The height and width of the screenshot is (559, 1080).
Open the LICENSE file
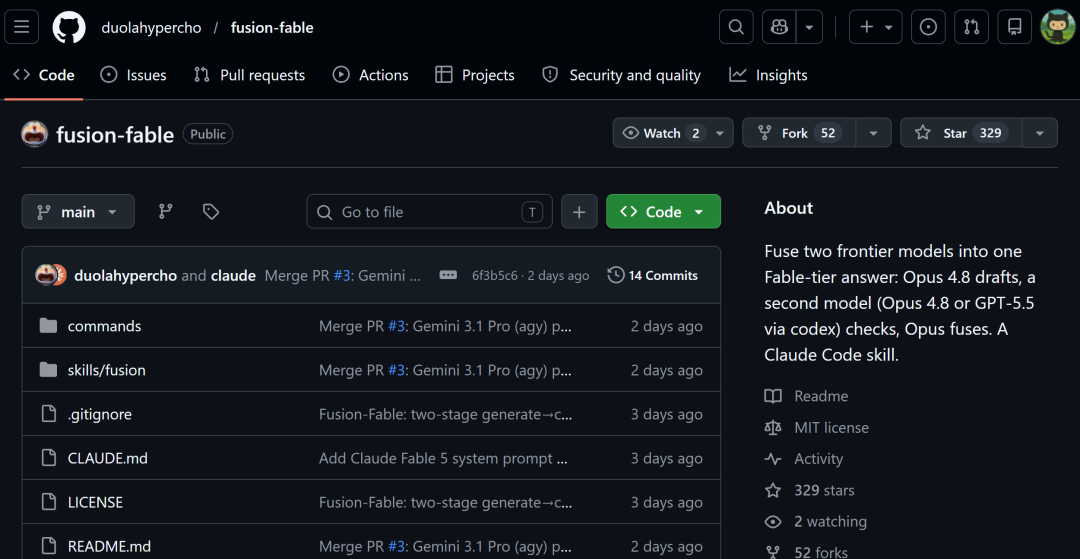pos(95,503)
